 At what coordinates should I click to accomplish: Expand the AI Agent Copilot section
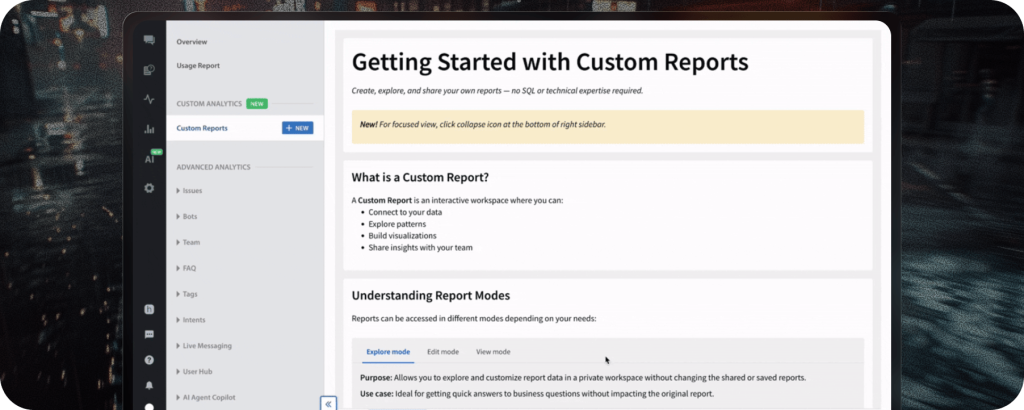click(x=206, y=398)
